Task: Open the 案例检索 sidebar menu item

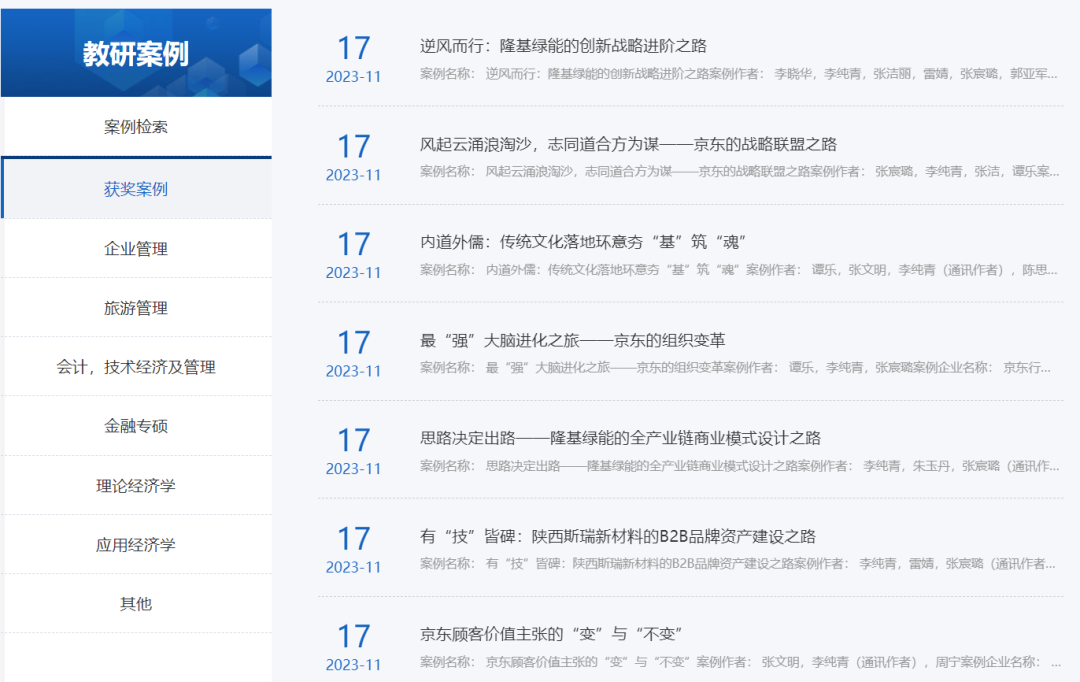Action: pos(136,128)
